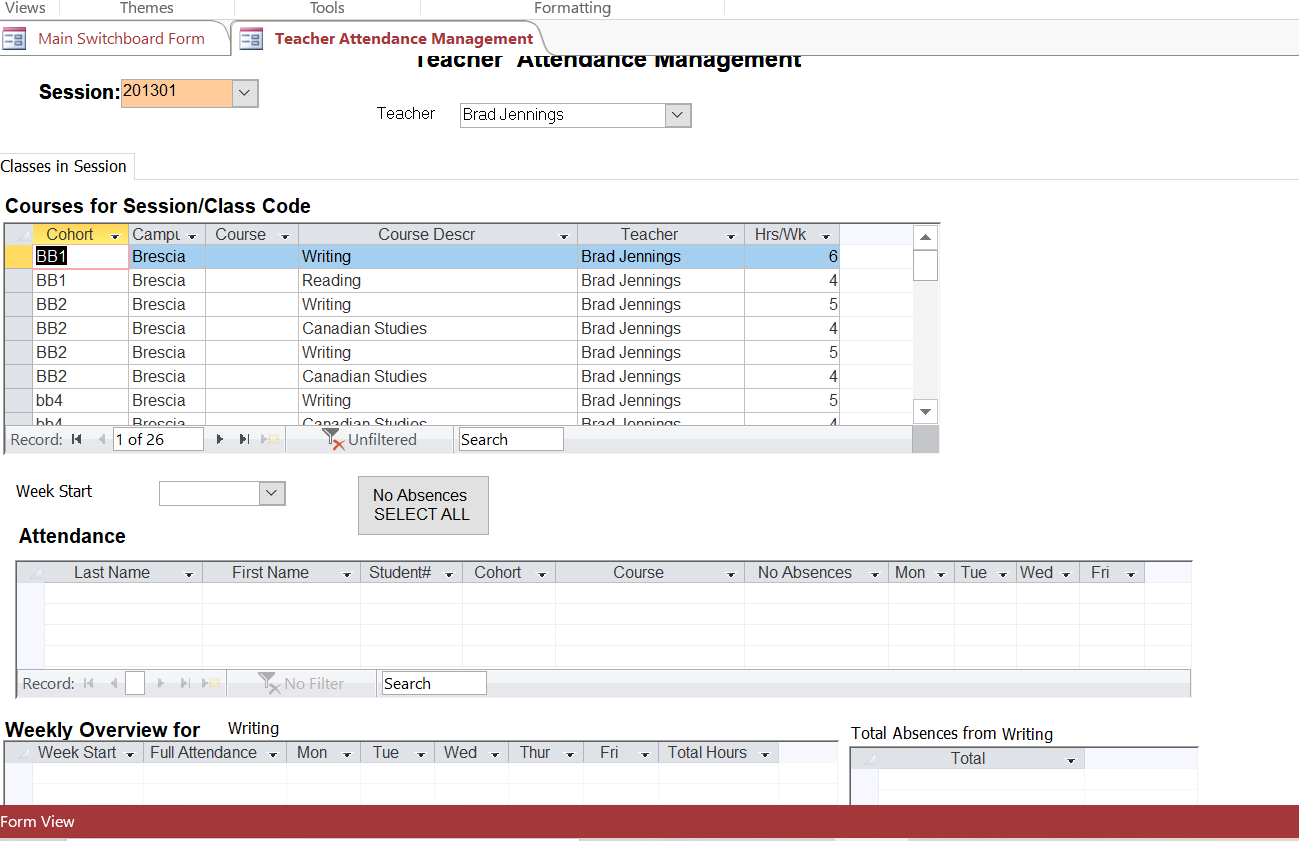Screen dimensions: 1299x841
Task: Click the No Absences SELECT ALL button
Action: [x=423, y=505]
